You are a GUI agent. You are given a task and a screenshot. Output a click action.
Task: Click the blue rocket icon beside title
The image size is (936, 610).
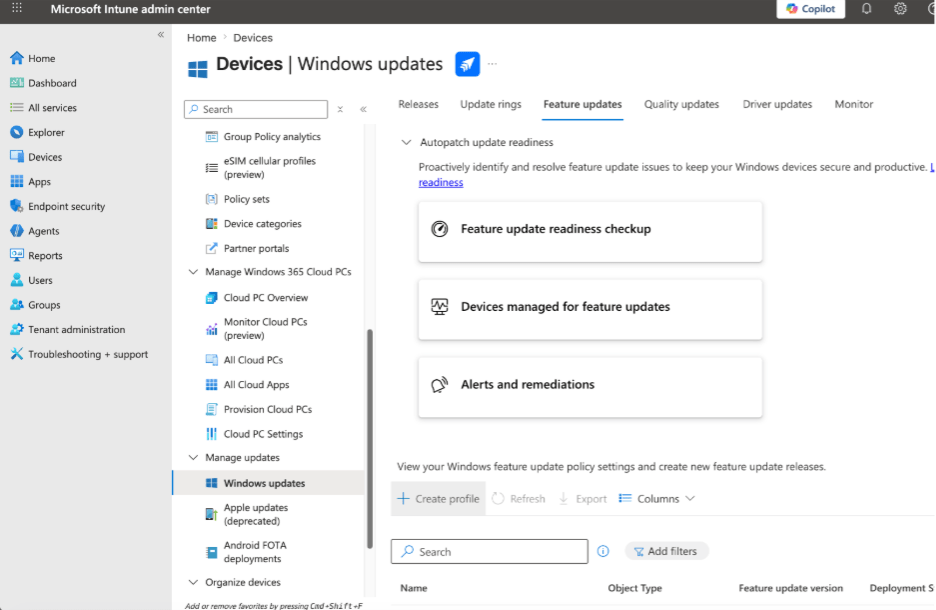pyautogui.click(x=467, y=64)
